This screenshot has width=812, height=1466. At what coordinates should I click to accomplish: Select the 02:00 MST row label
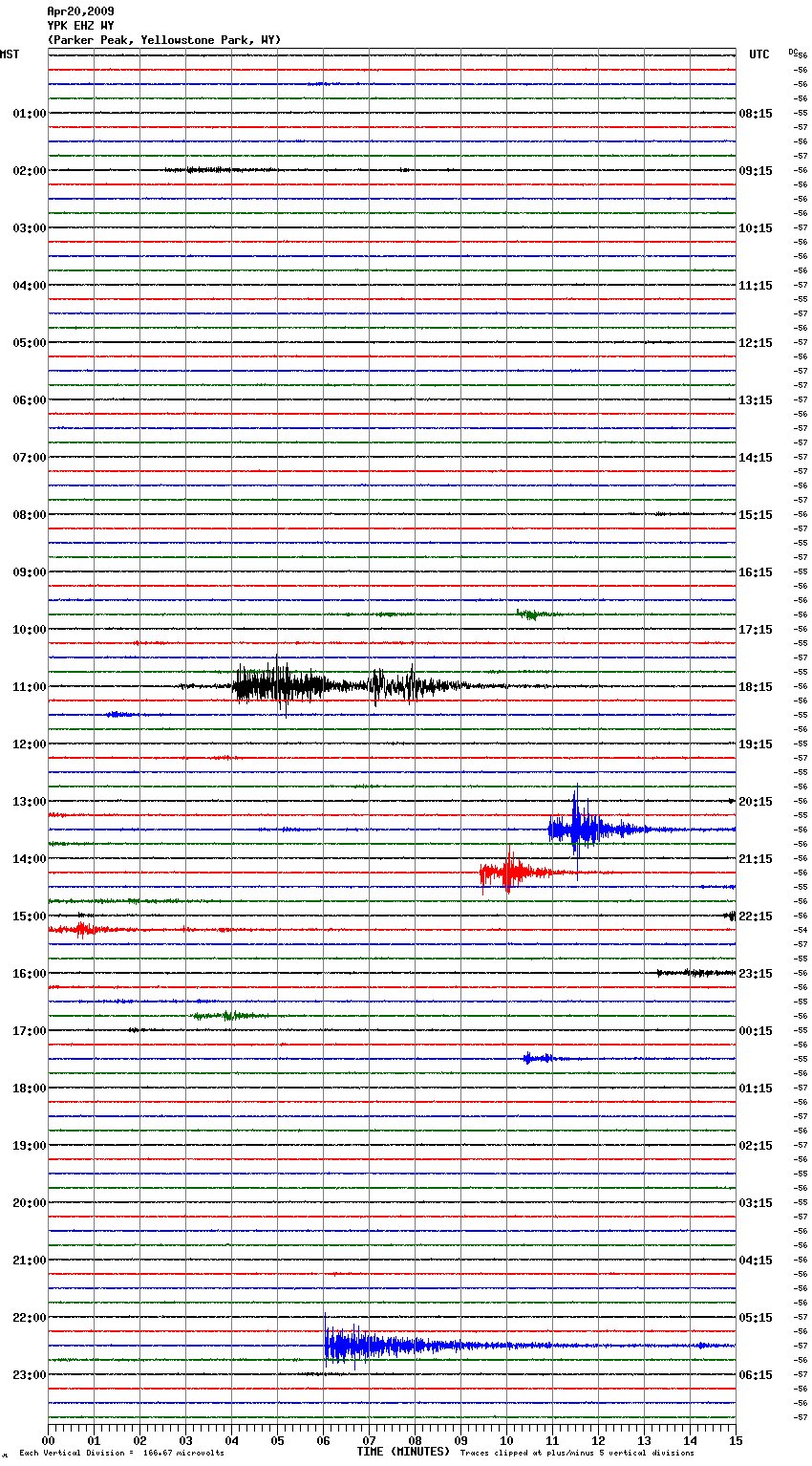29,171
